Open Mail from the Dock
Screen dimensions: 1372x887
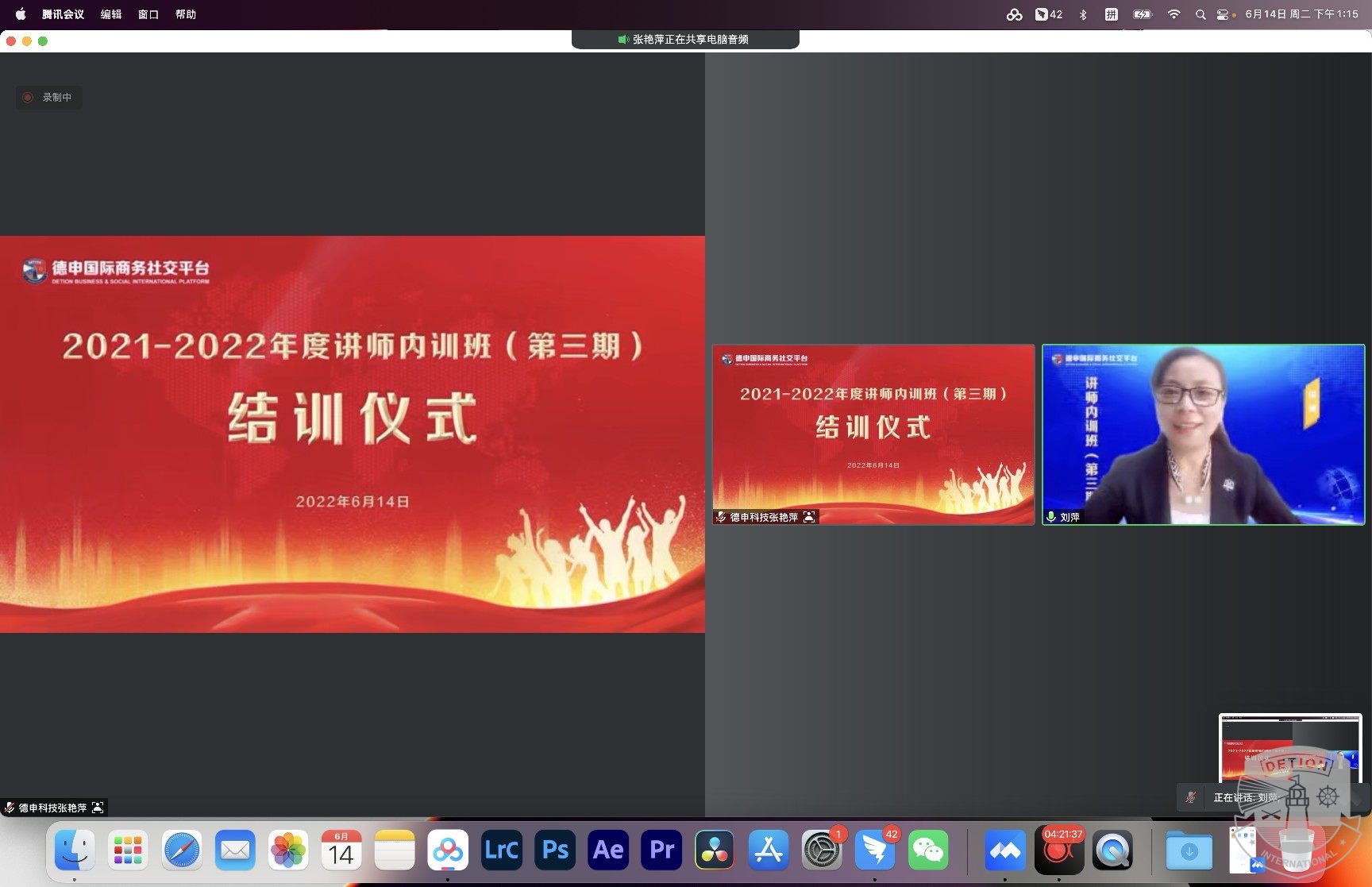click(235, 850)
